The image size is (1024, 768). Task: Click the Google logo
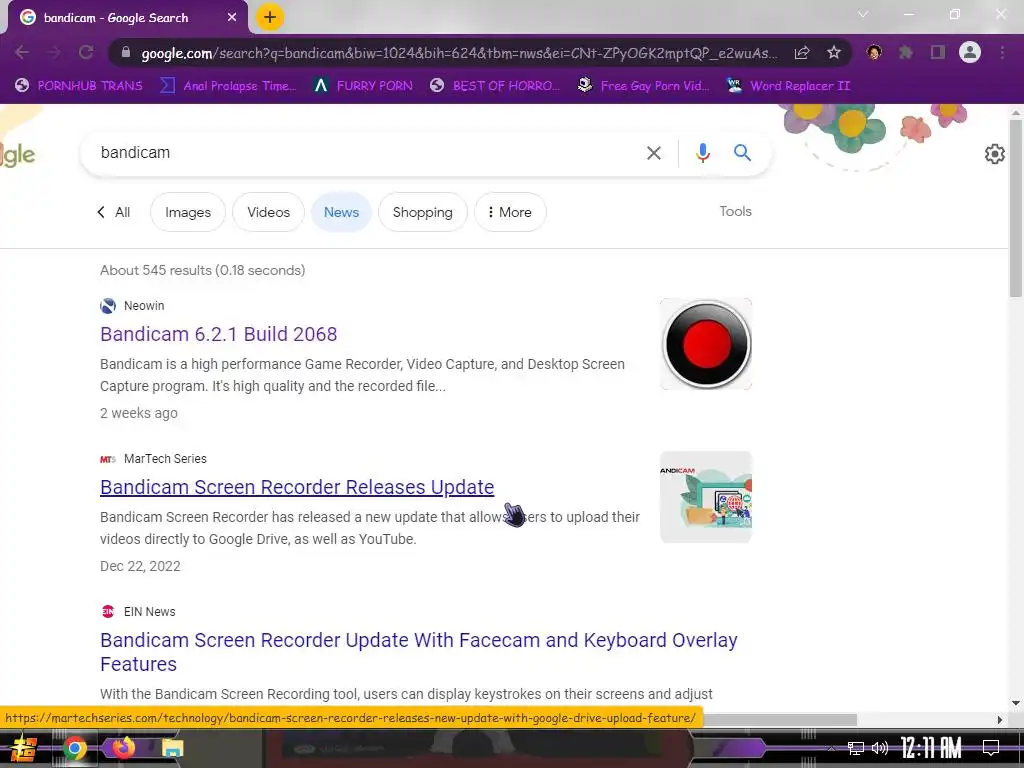pyautogui.click(x=18, y=155)
